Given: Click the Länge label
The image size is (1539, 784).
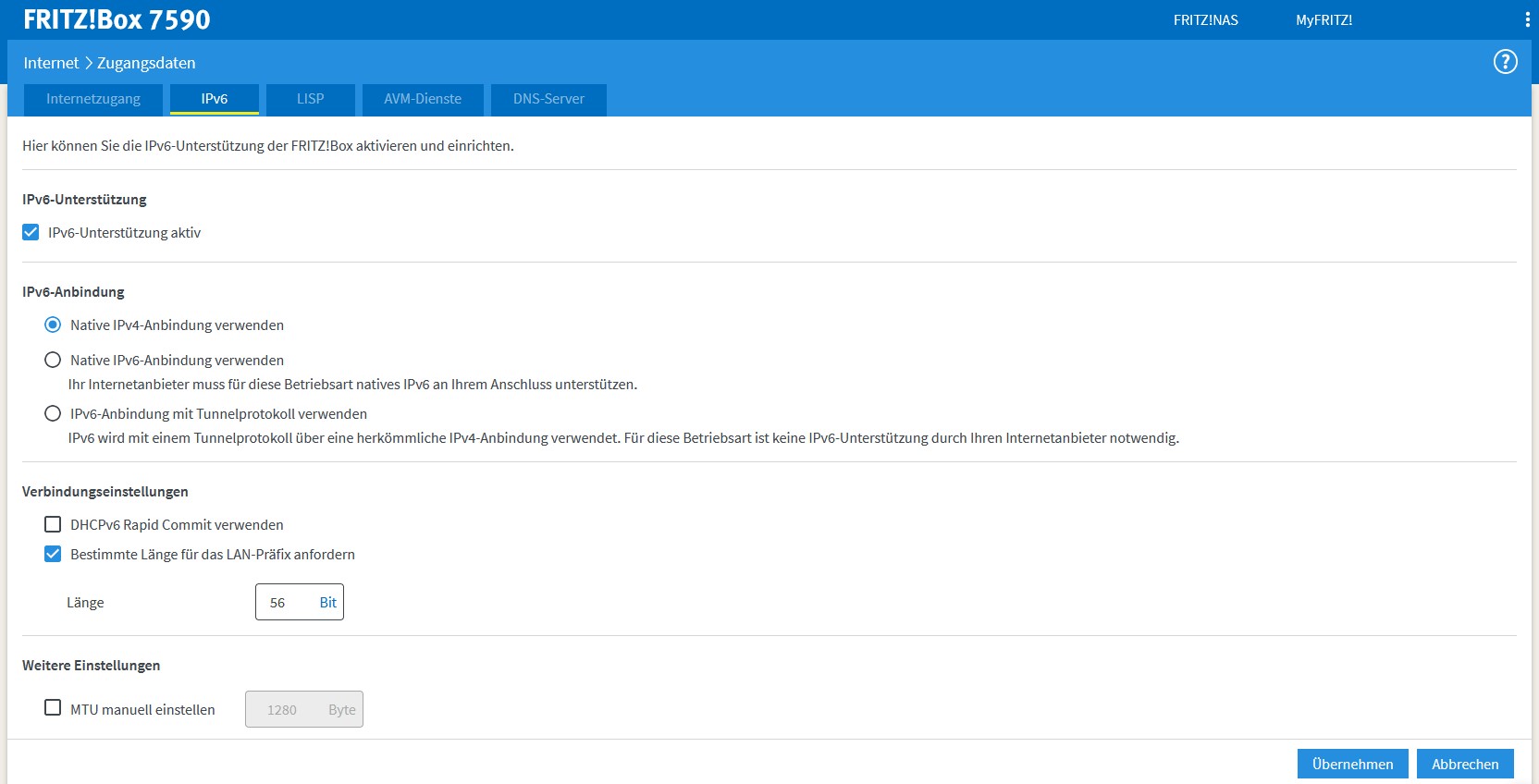Looking at the screenshot, I should point(85,603).
